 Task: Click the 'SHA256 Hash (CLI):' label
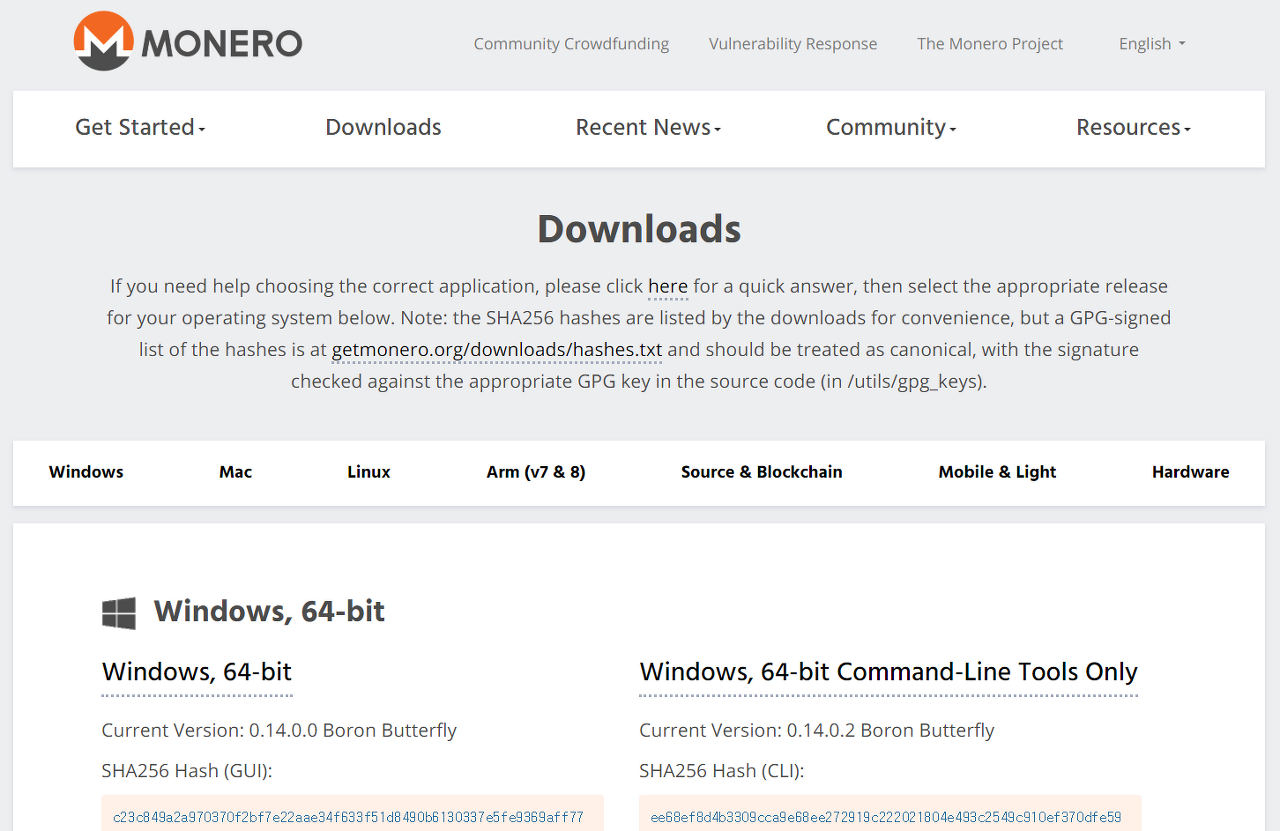722,771
